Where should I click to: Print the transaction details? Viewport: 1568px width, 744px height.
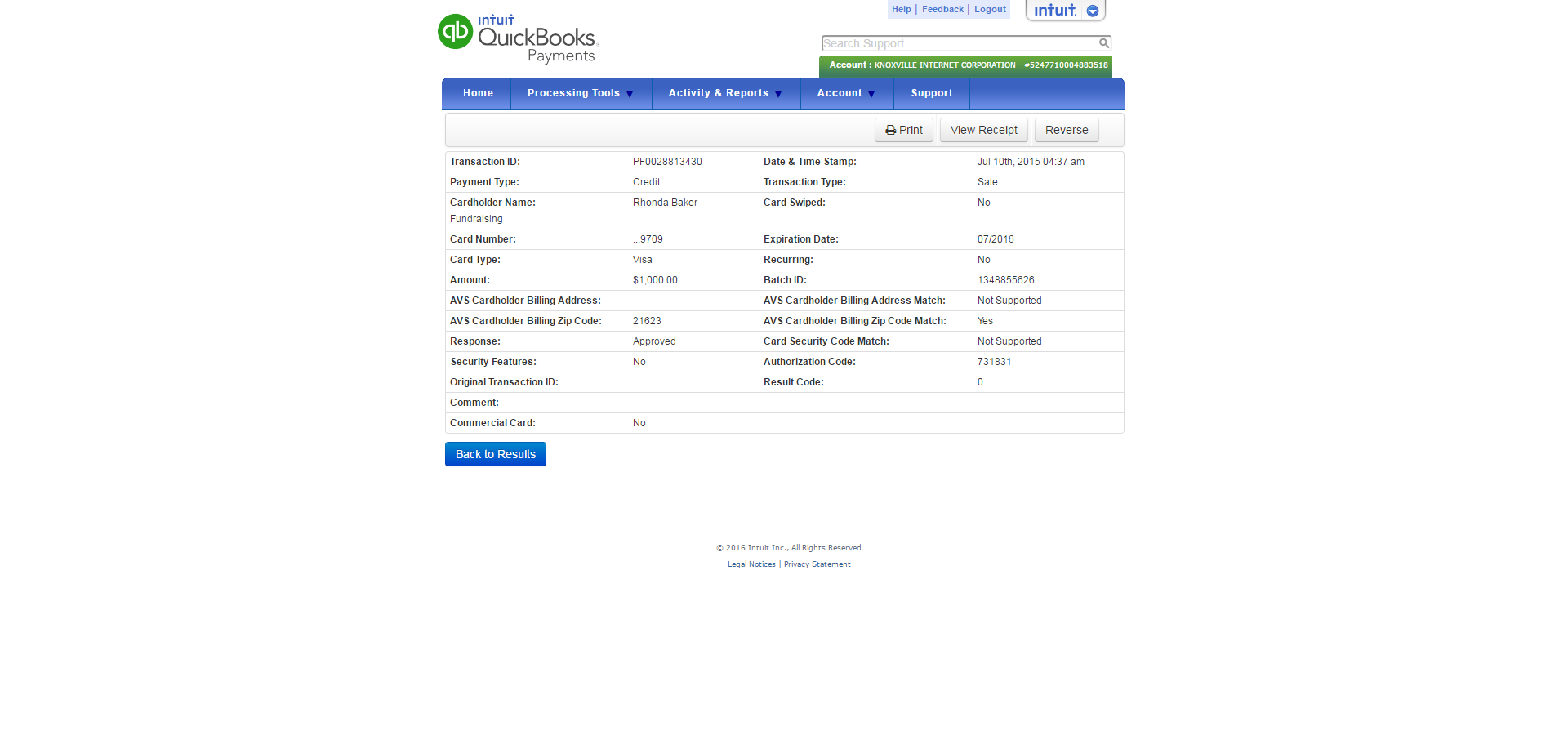pos(904,130)
